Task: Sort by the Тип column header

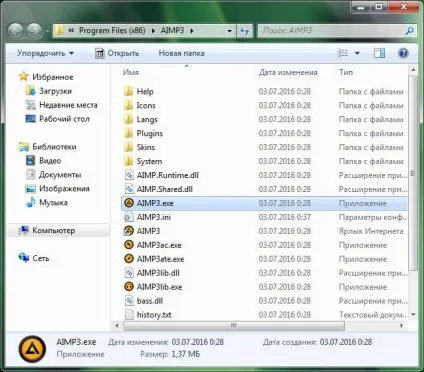Action: tap(346, 72)
